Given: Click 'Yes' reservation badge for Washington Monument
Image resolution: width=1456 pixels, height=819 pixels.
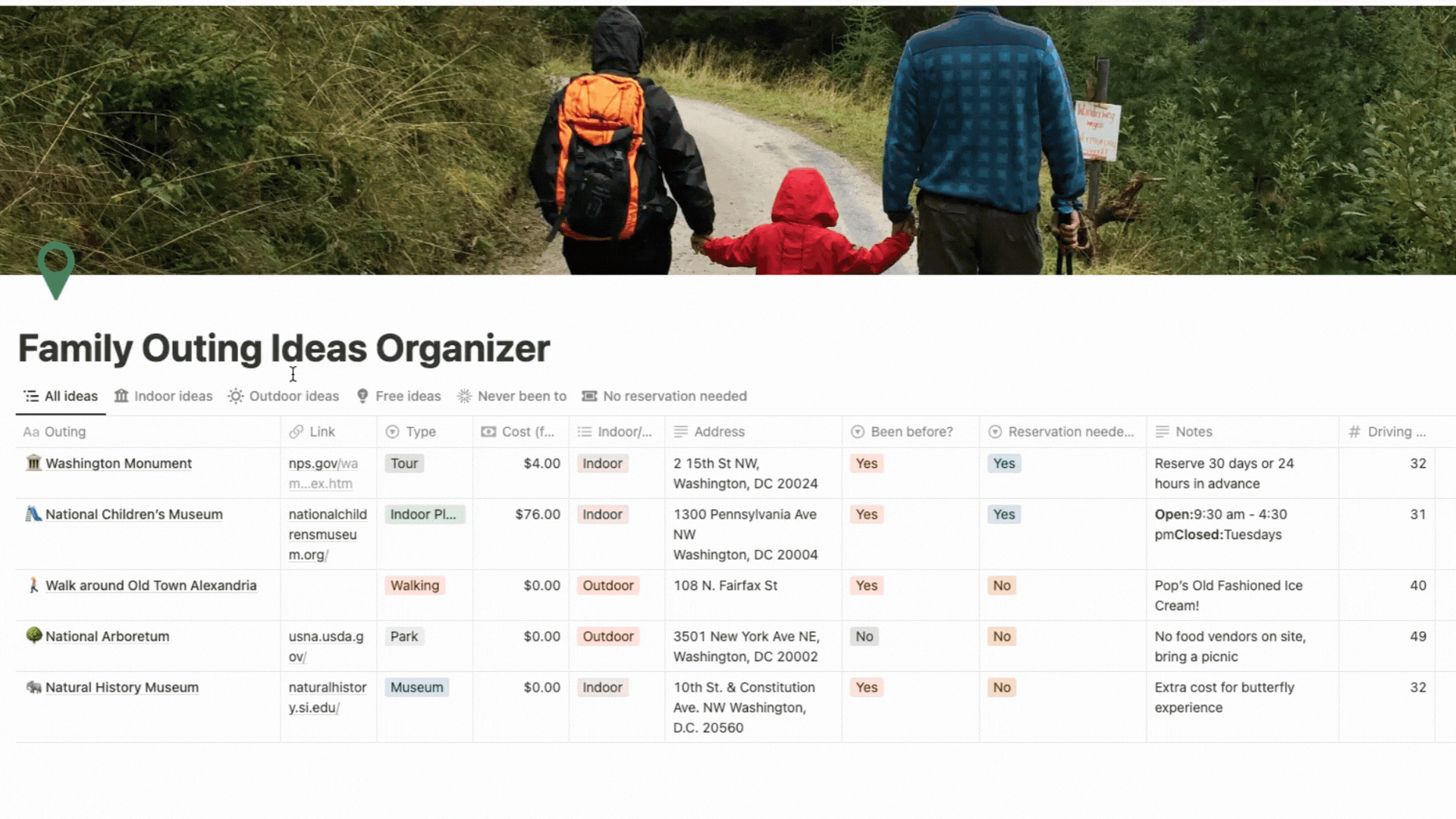Looking at the screenshot, I should (x=1004, y=463).
